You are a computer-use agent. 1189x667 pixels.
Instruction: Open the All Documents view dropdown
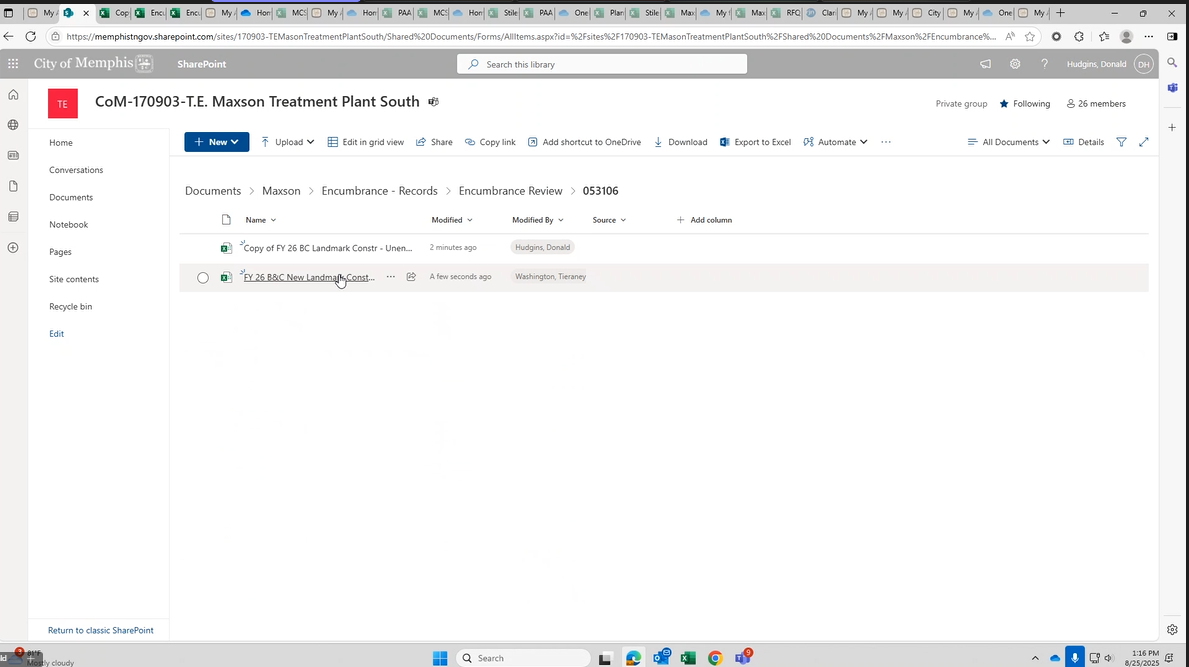point(1008,142)
